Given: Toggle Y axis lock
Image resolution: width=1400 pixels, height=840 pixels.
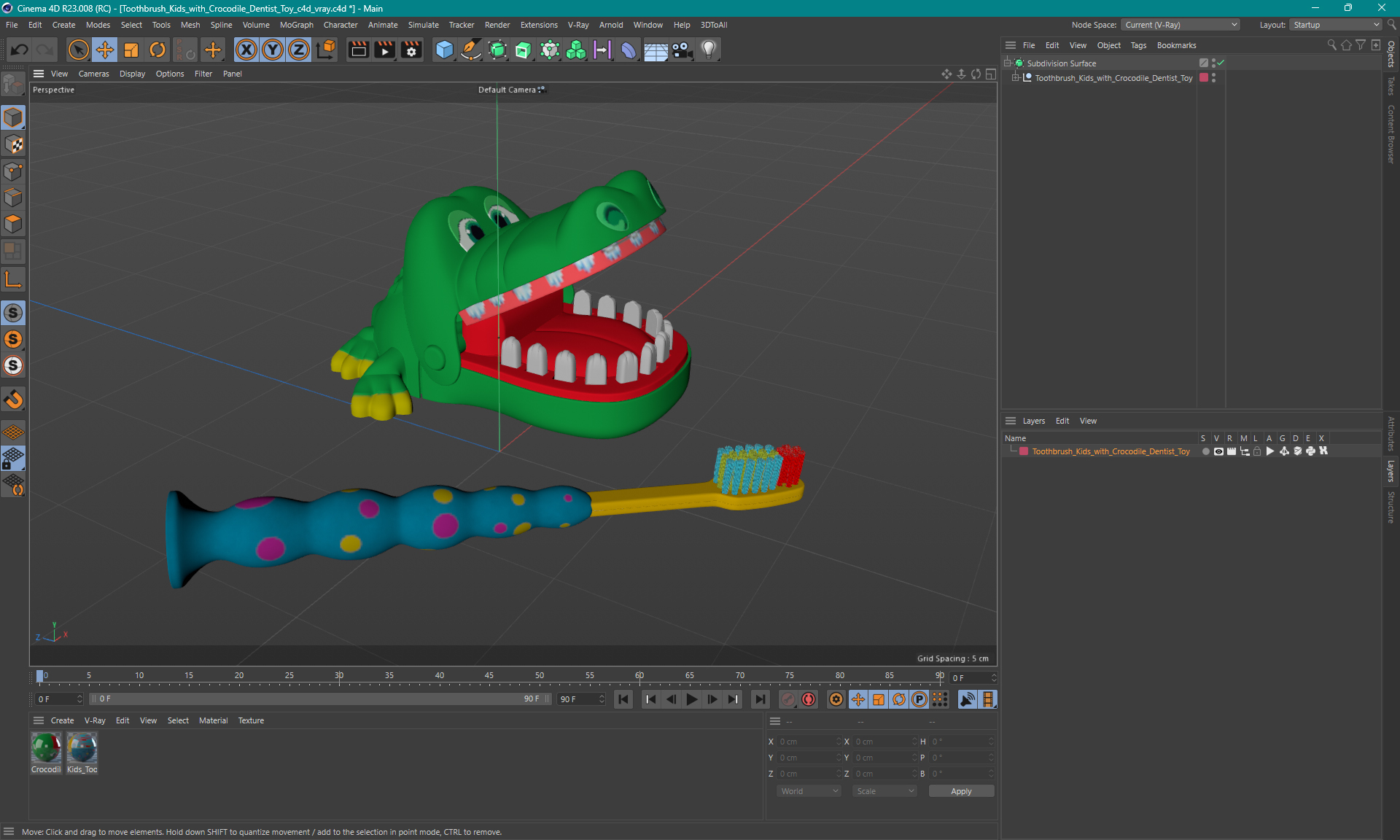Looking at the screenshot, I should point(273,50).
